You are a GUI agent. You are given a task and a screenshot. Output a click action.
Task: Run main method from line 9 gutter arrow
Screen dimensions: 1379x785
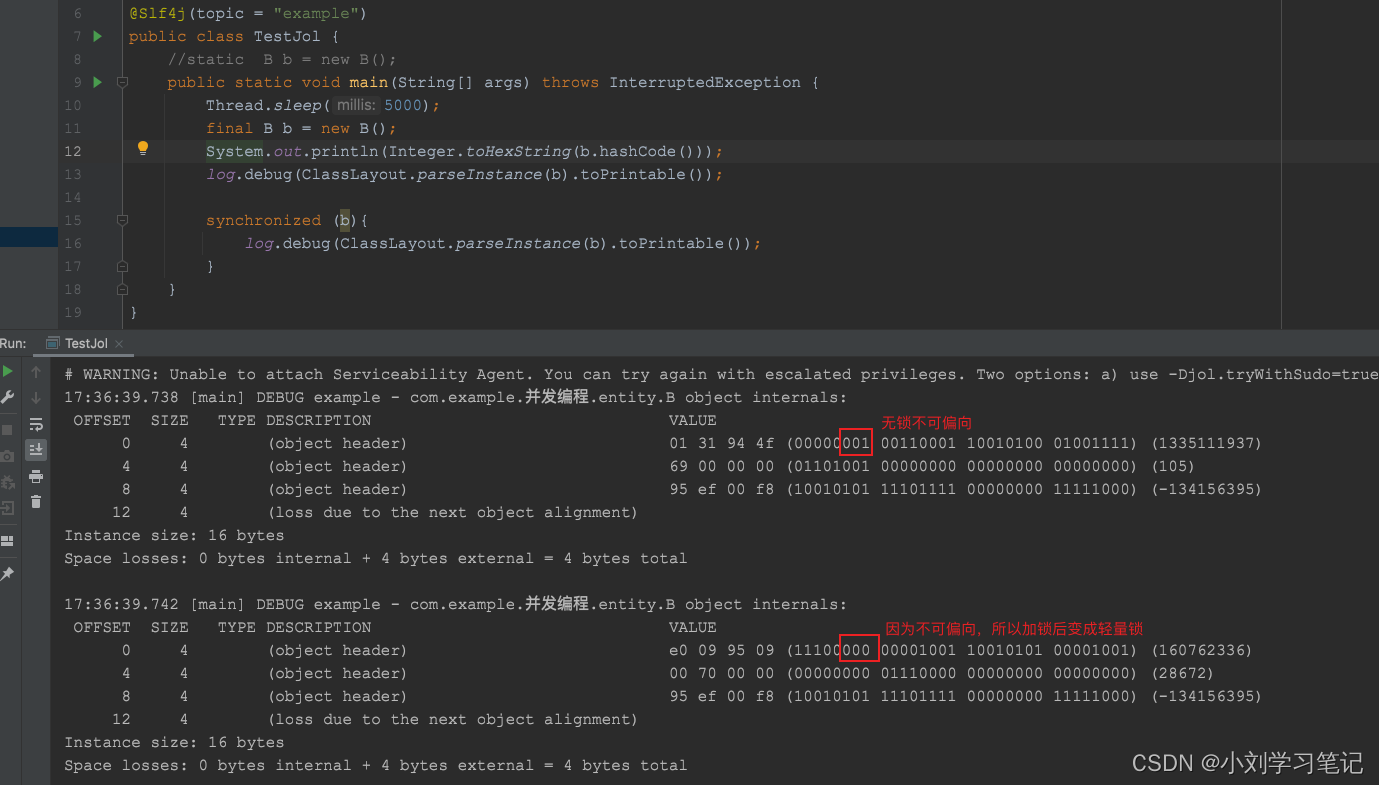97,82
